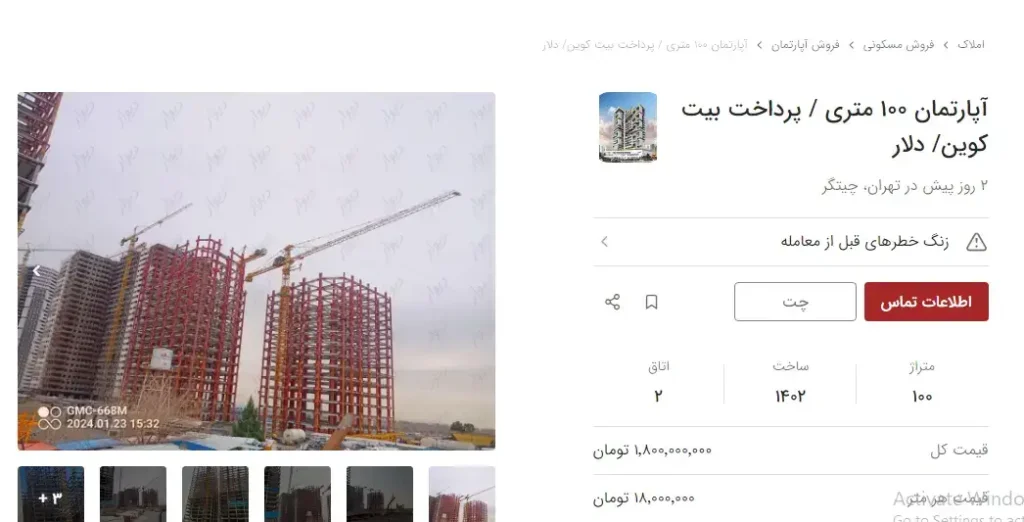Open the چت button
The height and width of the screenshot is (522, 1024).
[x=795, y=302]
